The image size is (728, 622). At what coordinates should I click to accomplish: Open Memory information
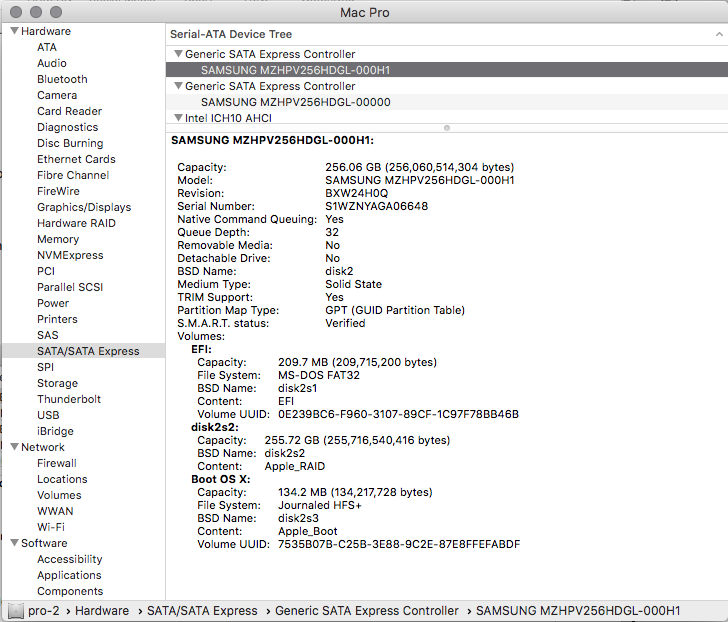pos(58,240)
